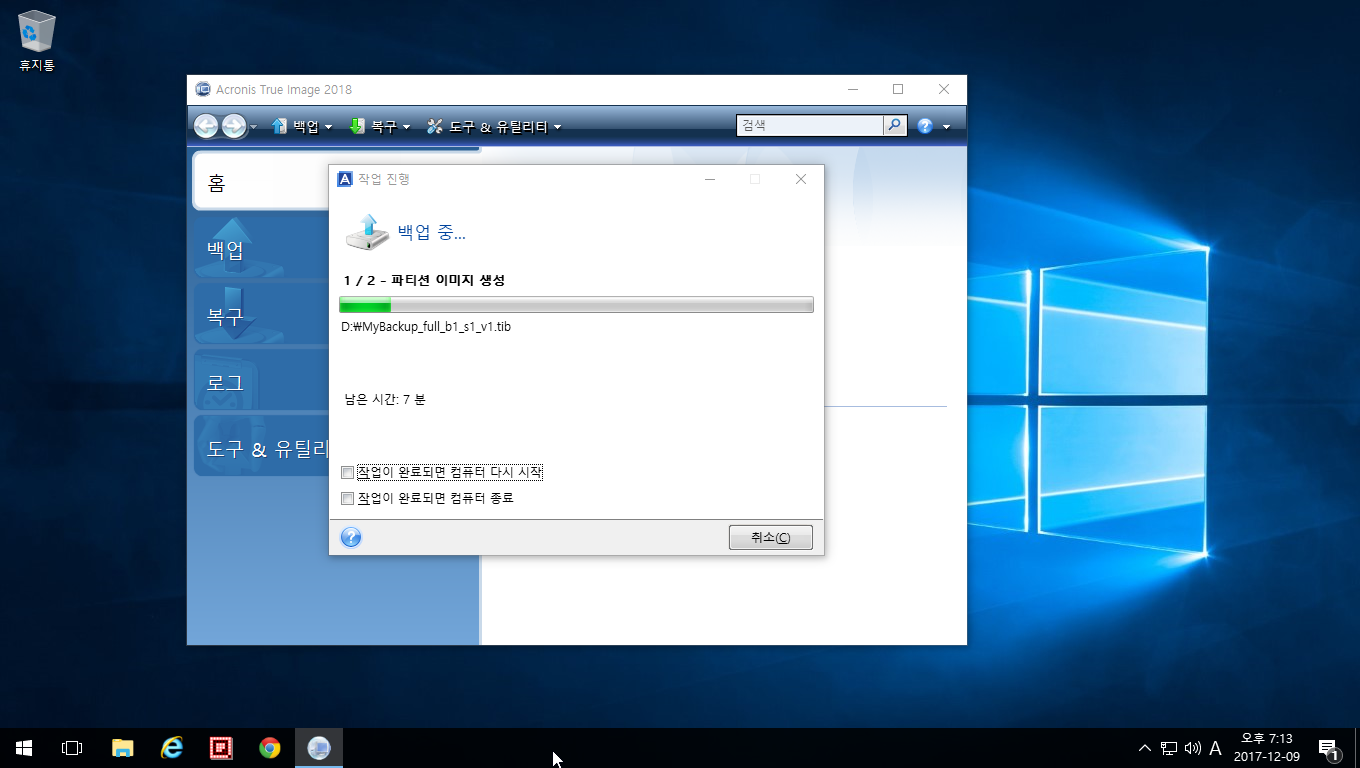This screenshot has height=768, width=1360.
Task: Open the red square app on taskbar
Action: 221,747
